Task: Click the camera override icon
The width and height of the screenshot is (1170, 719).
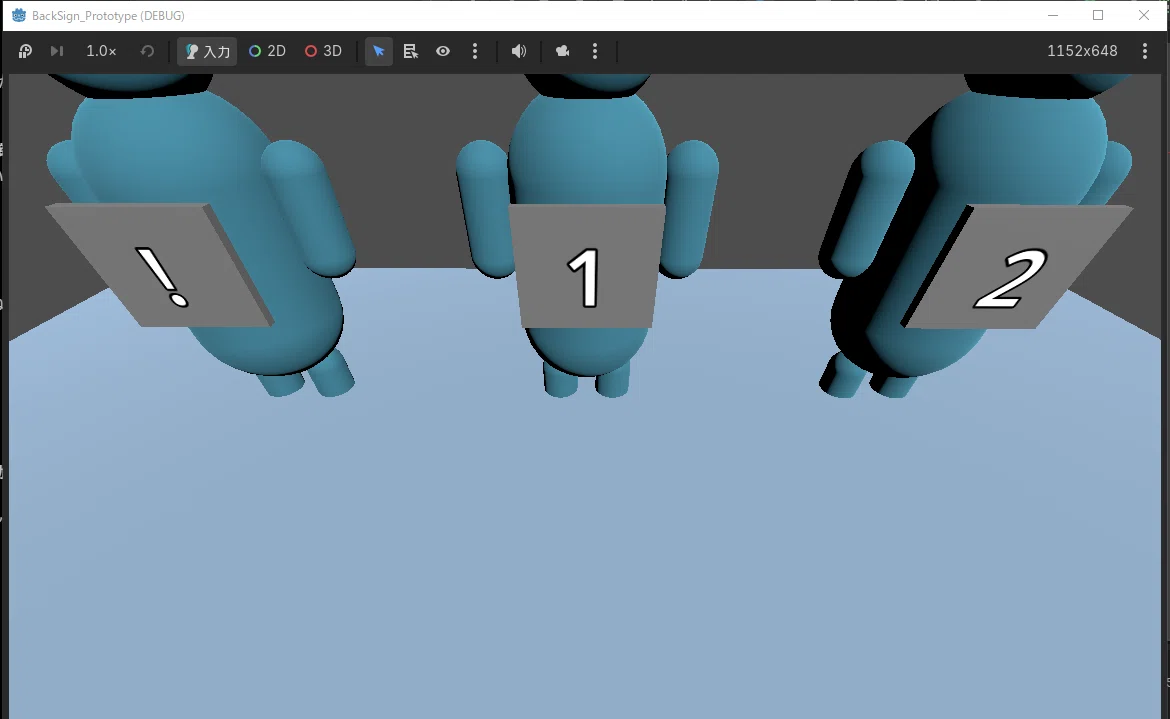Action: pyautogui.click(x=562, y=51)
